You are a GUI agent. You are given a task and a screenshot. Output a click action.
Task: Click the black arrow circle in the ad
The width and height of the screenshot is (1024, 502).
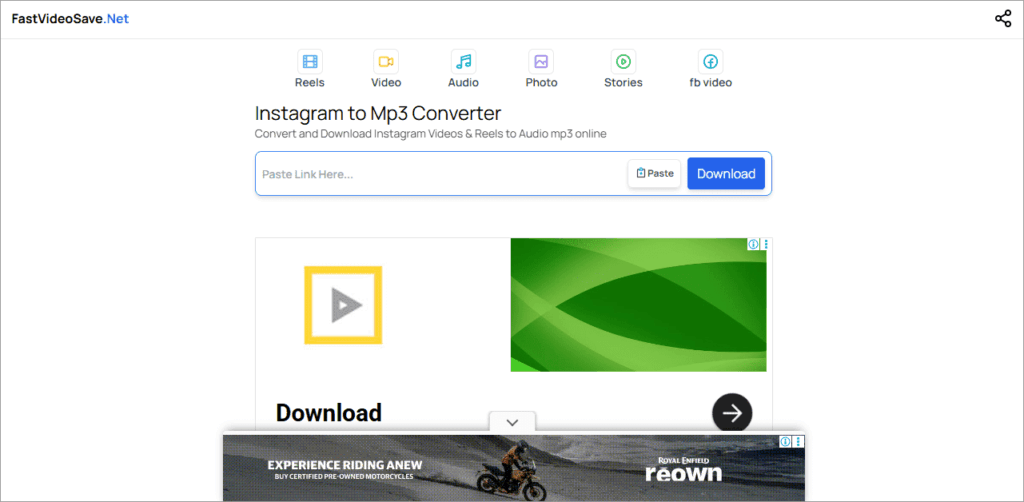732,413
